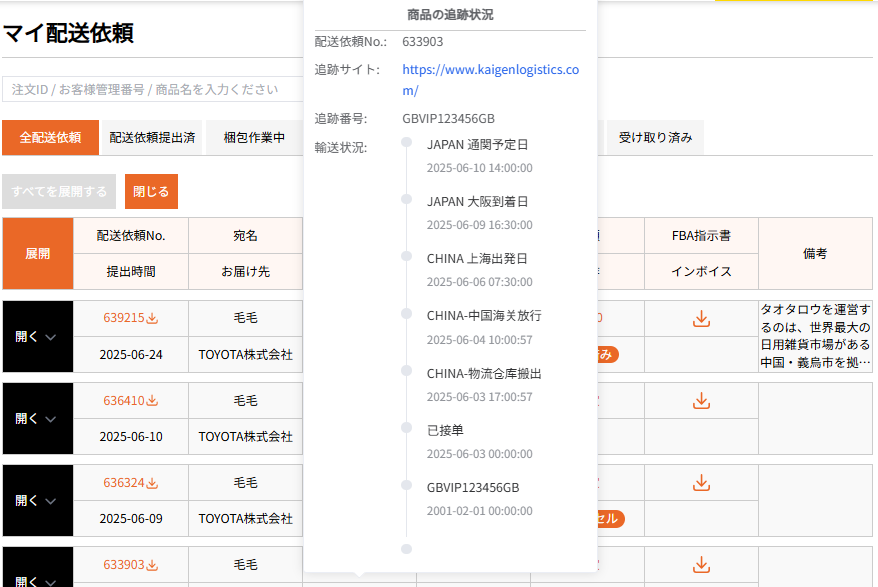Click the FBA指示書 column header
The image size is (878, 587).
point(701,236)
